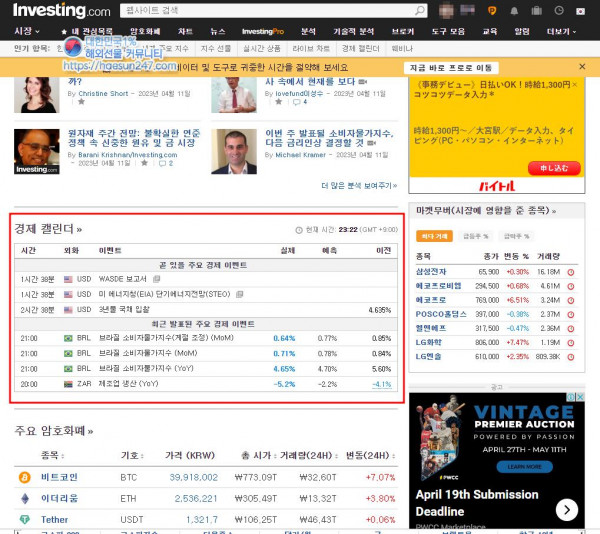This screenshot has height=534, width=600.
Task: Click the user avatar in header
Action: pyautogui.click(x=446, y=10)
